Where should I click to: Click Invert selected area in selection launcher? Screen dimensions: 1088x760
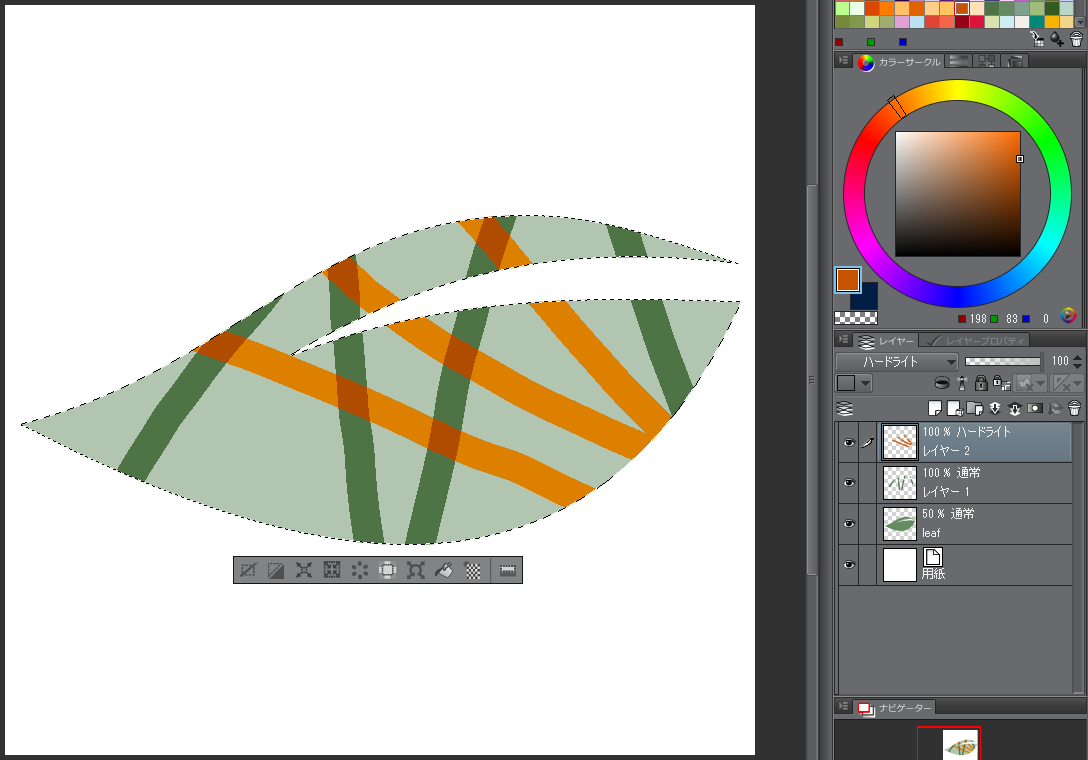point(275,571)
